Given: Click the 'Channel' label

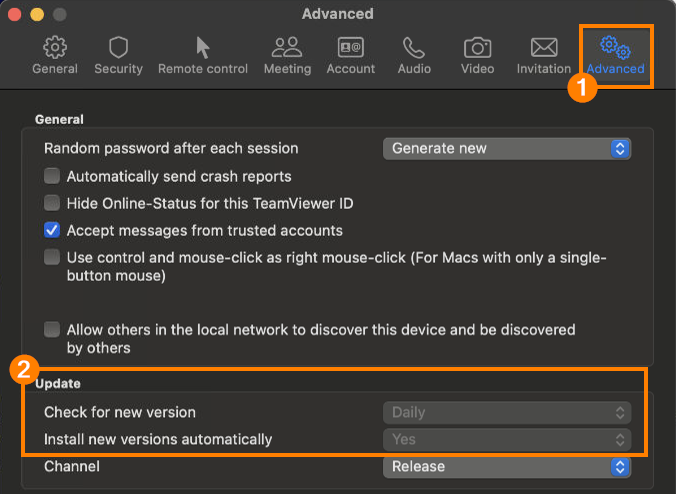Looking at the screenshot, I should pos(72,467).
